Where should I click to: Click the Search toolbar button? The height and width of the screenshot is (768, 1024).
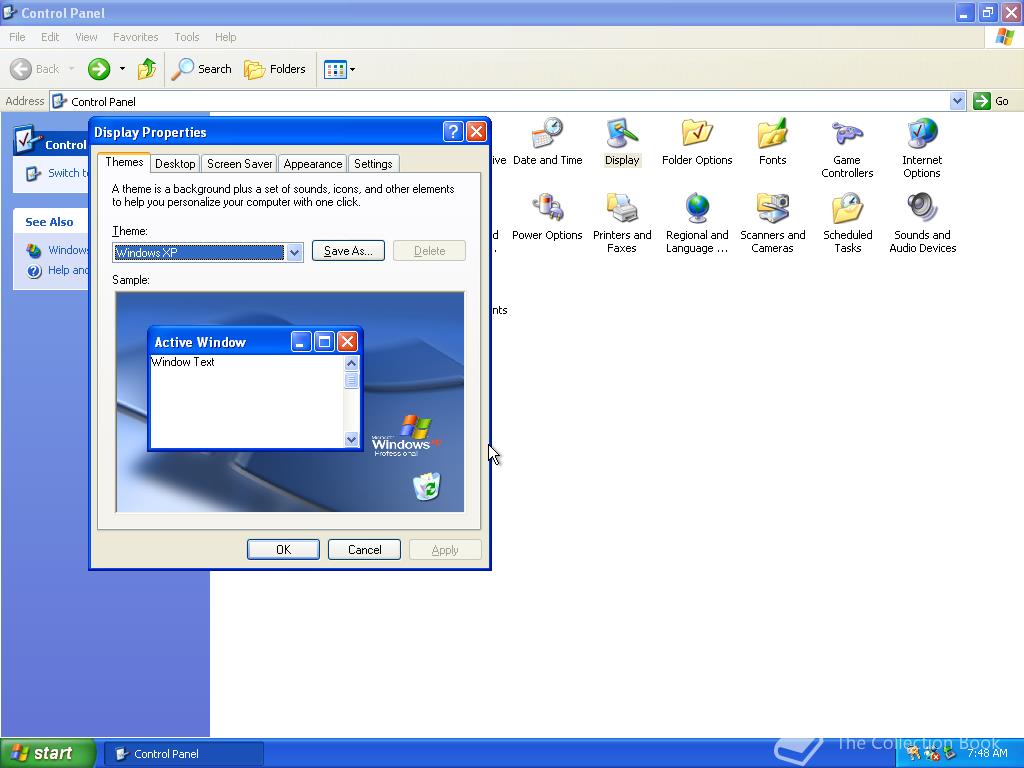tap(202, 69)
